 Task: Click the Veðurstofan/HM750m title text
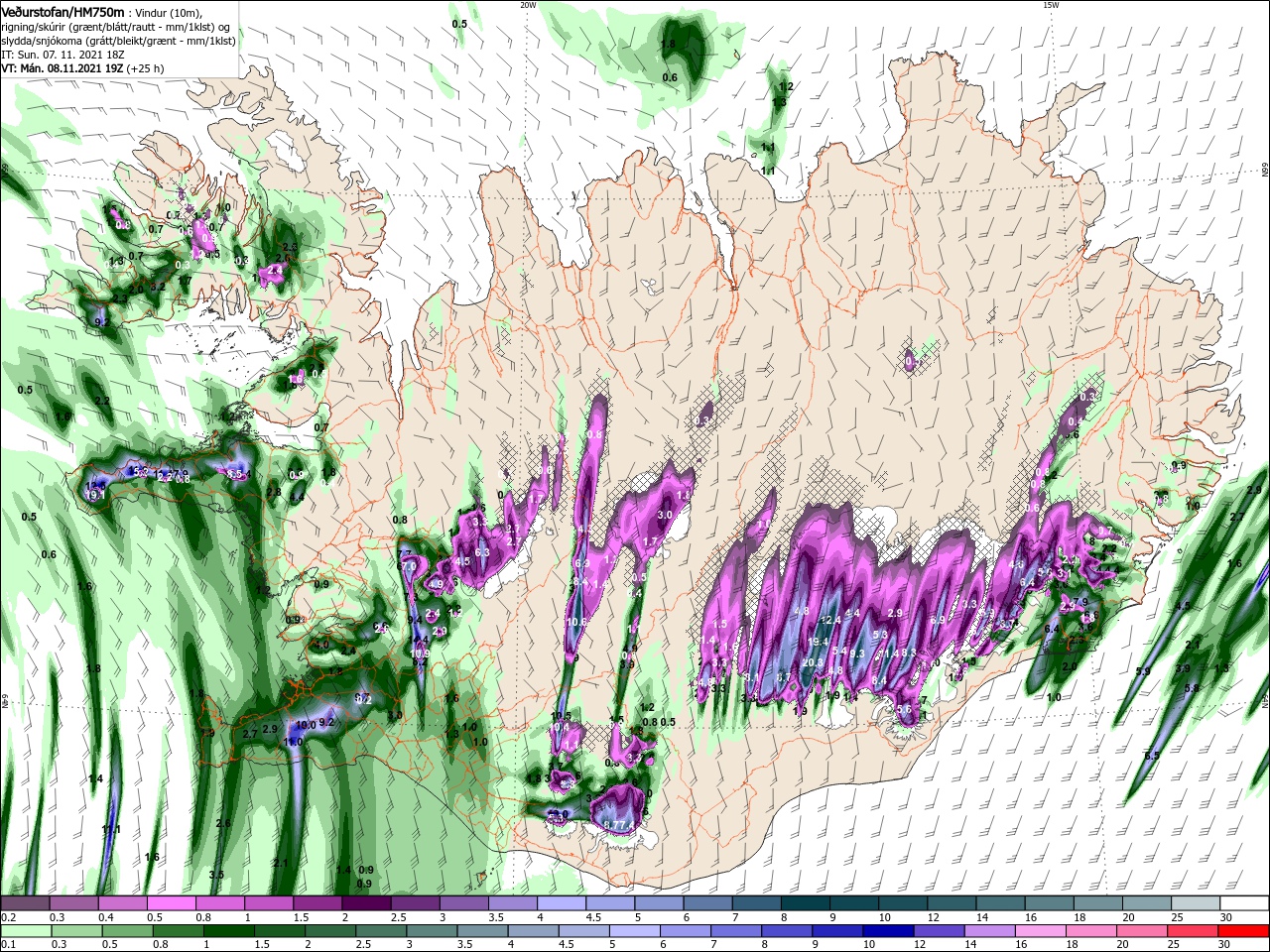tap(63, 11)
